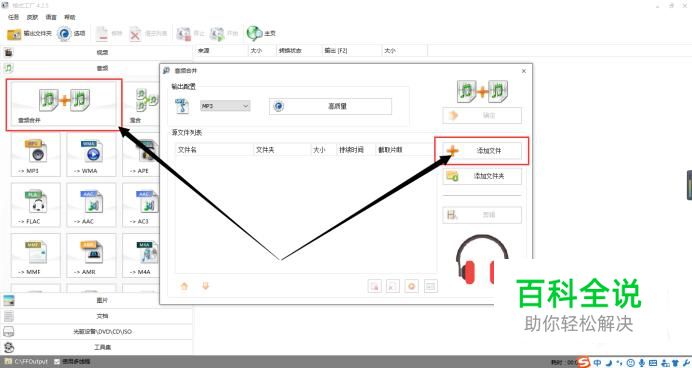Click the 截取片断 column header in dialog
Screen dimensions: 692x368
(x=405, y=150)
